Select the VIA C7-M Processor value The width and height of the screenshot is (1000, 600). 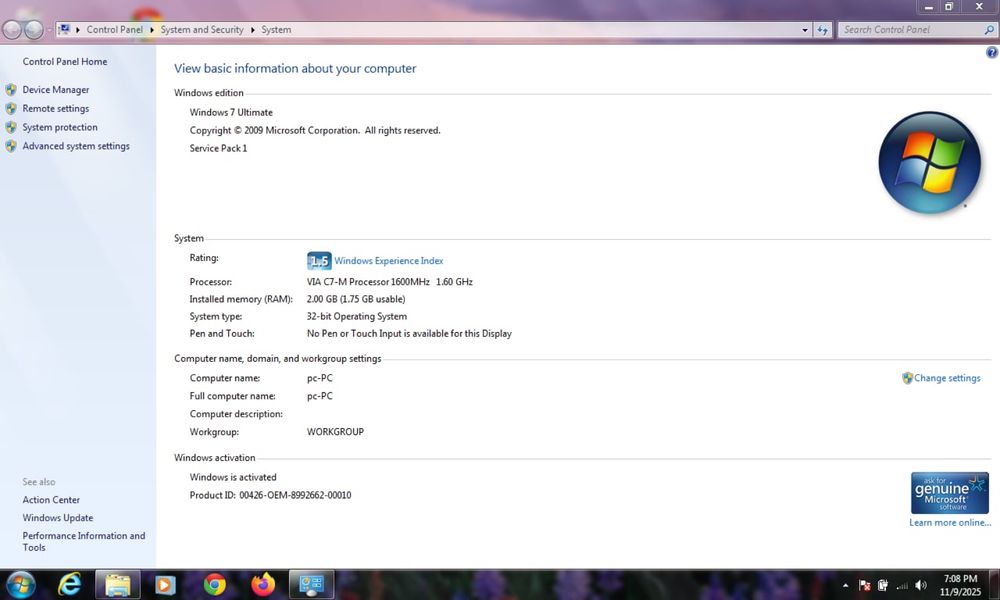390,282
